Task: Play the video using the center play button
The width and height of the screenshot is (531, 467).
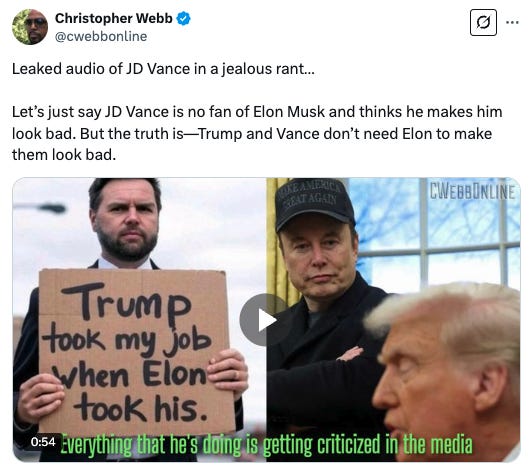Action: (x=265, y=320)
